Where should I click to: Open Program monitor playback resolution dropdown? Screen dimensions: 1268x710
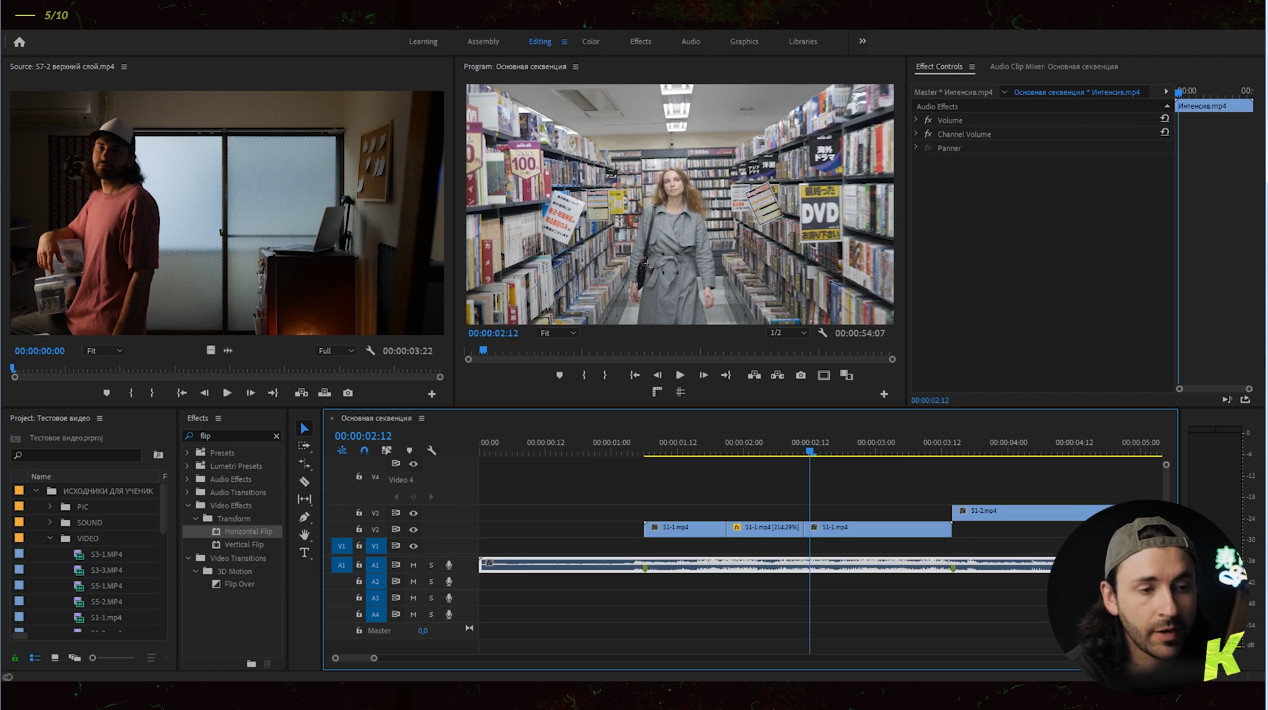coord(787,333)
